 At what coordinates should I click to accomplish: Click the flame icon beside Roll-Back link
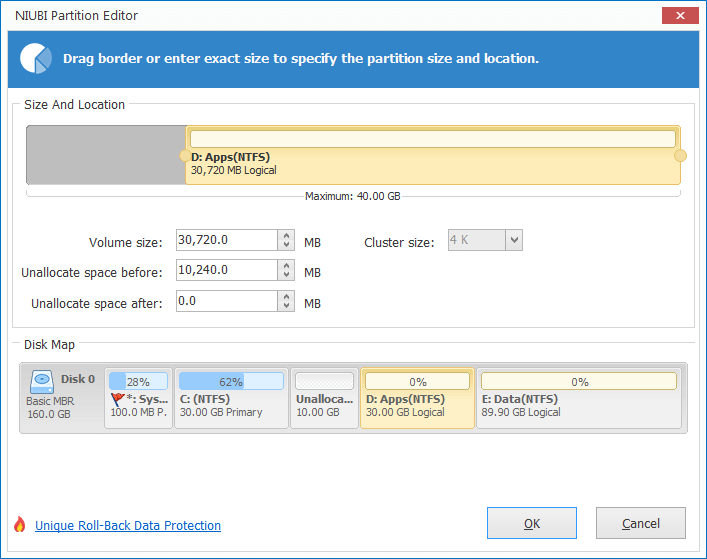point(19,524)
